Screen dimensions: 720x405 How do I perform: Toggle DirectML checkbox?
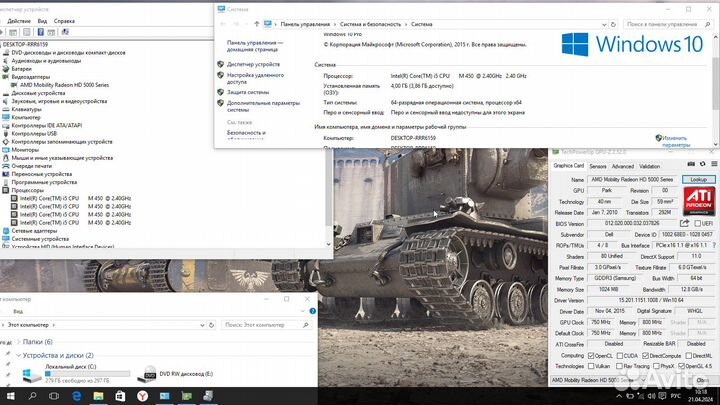click(x=688, y=356)
